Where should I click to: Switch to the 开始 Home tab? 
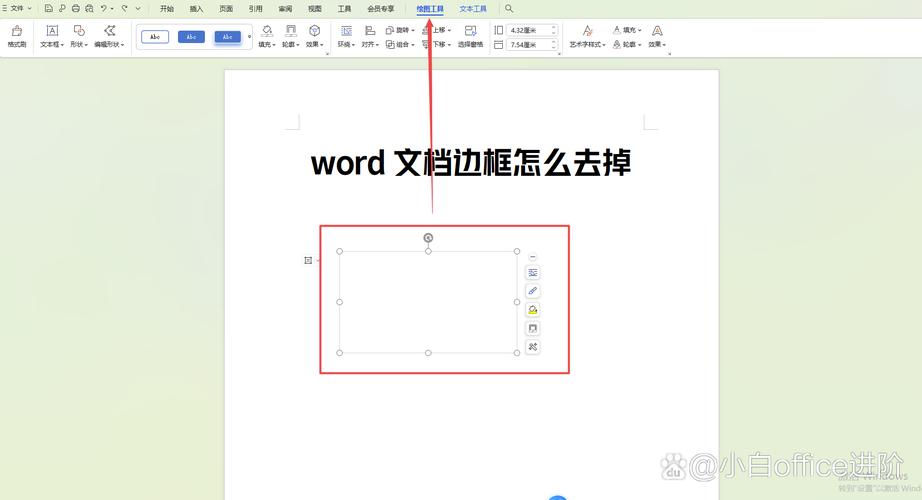[167, 9]
